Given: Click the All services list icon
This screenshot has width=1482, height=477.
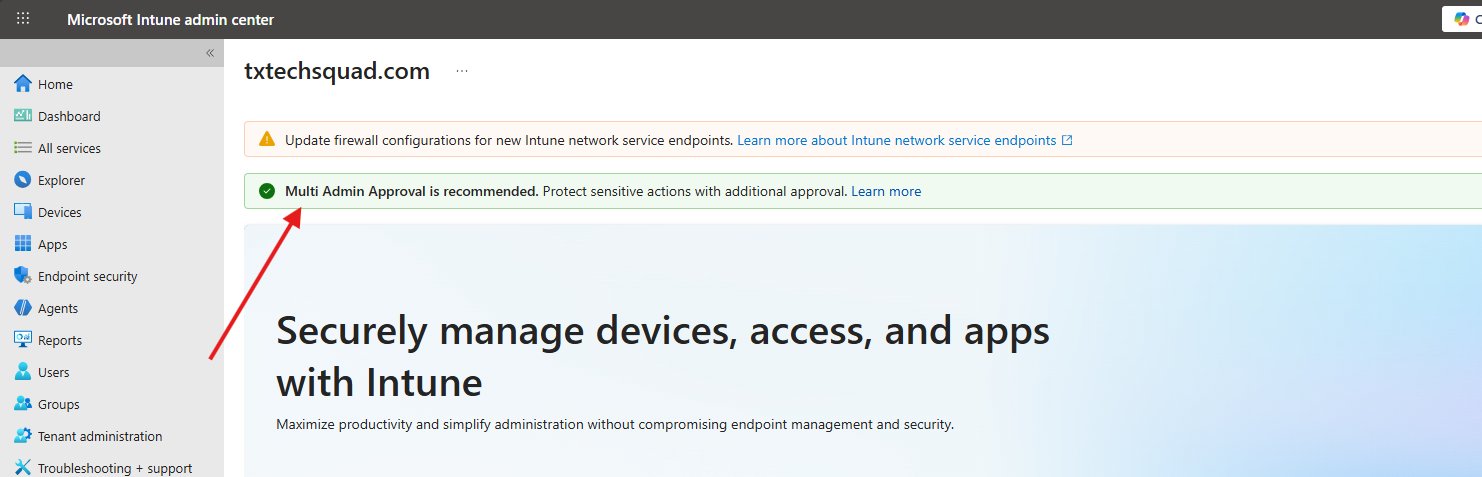Looking at the screenshot, I should [23, 148].
